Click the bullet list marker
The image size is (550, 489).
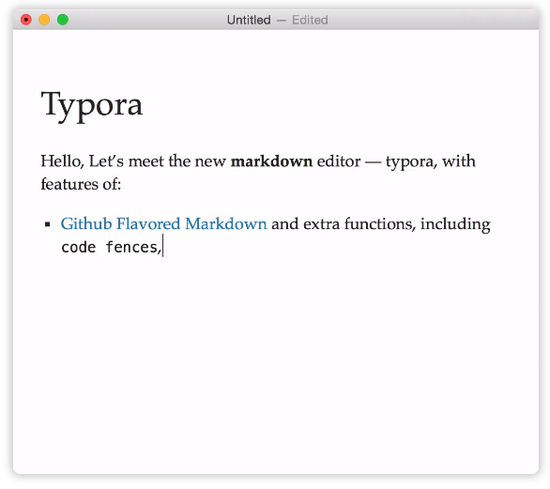[48, 224]
